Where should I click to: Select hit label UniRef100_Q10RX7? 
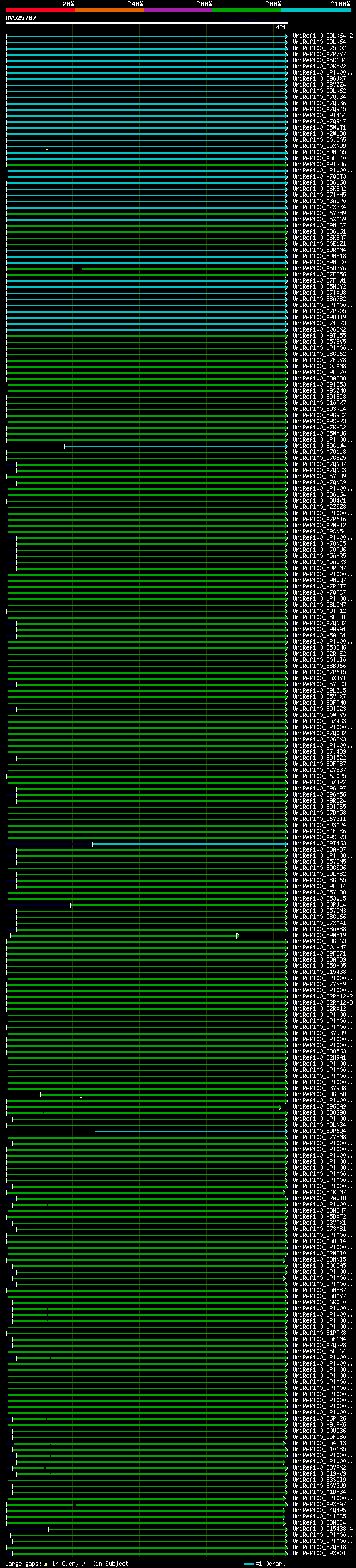(x=319, y=403)
